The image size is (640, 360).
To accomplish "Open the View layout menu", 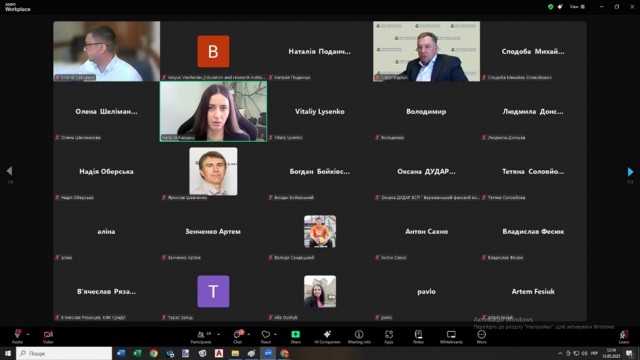I will click(577, 7).
